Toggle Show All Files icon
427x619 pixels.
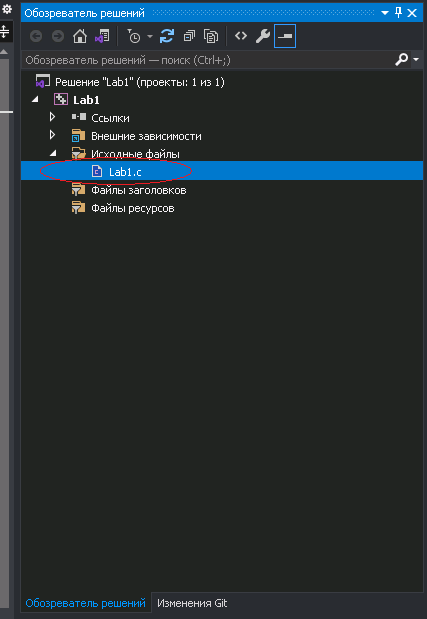pos(211,36)
